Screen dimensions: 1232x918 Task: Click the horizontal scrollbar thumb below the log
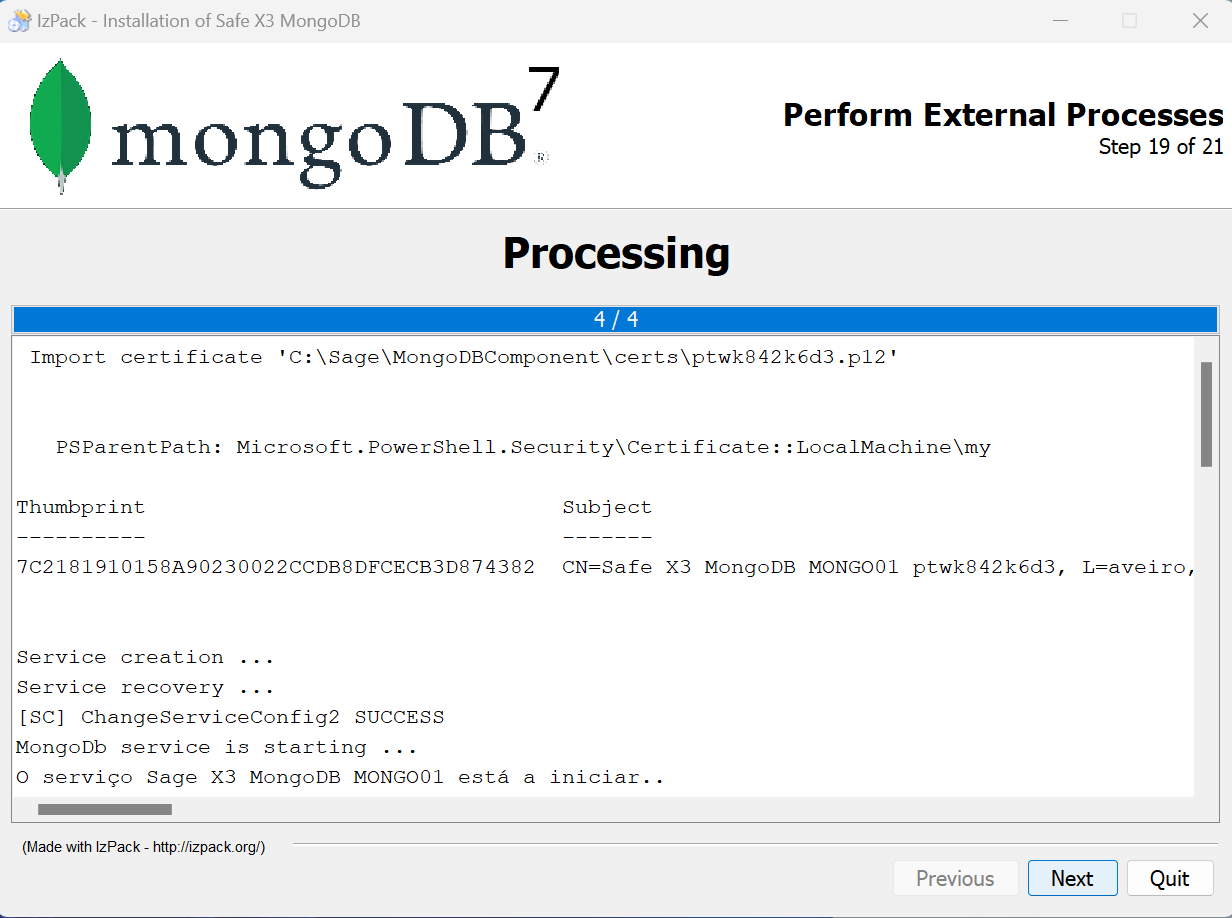coord(105,809)
